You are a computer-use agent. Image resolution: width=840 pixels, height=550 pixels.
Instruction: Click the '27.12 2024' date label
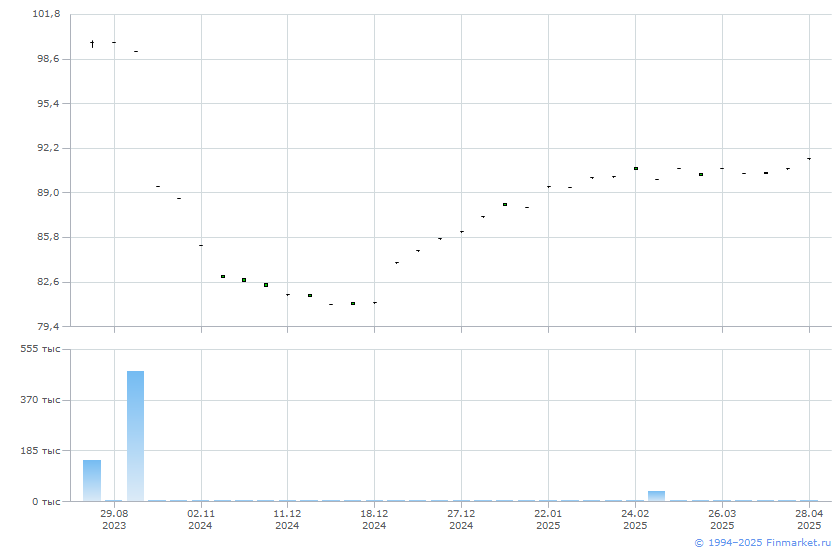click(x=461, y=519)
